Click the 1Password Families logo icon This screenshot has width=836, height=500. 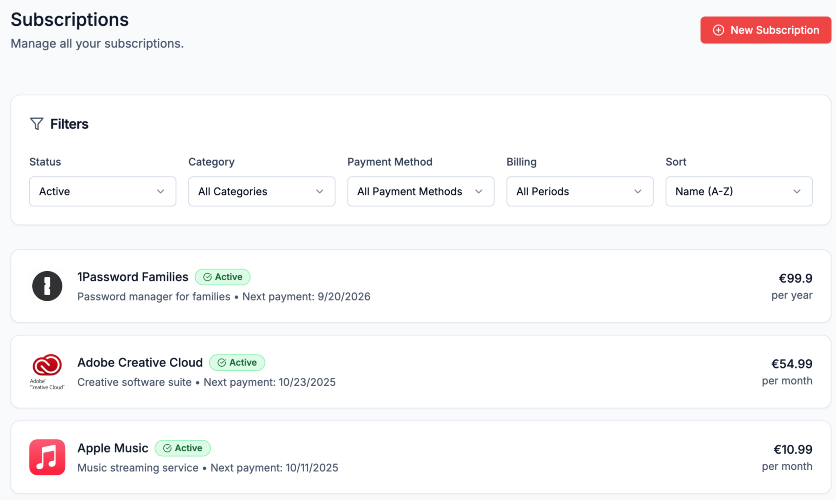point(47,286)
